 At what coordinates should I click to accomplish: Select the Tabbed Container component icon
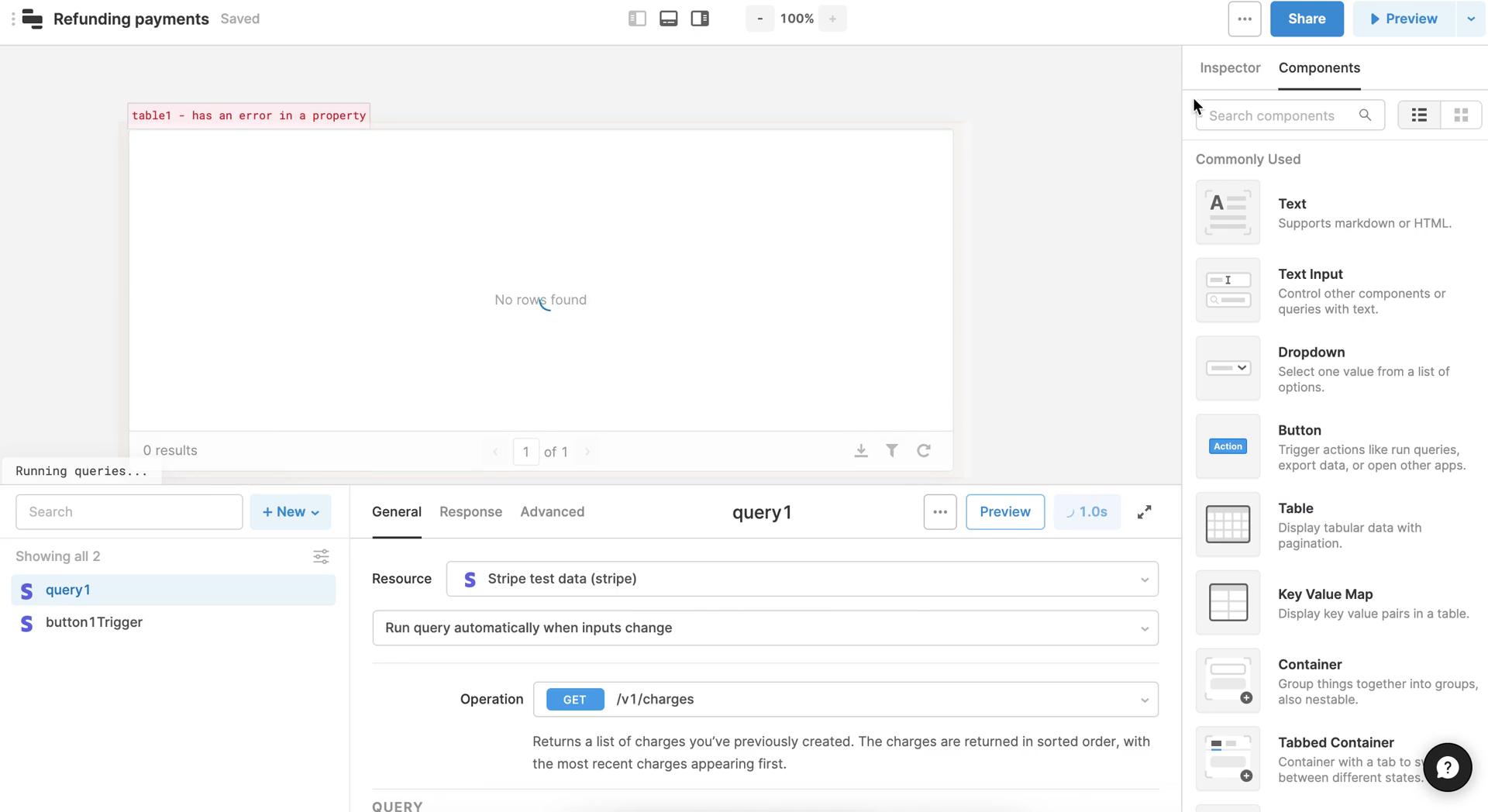coord(1228,759)
